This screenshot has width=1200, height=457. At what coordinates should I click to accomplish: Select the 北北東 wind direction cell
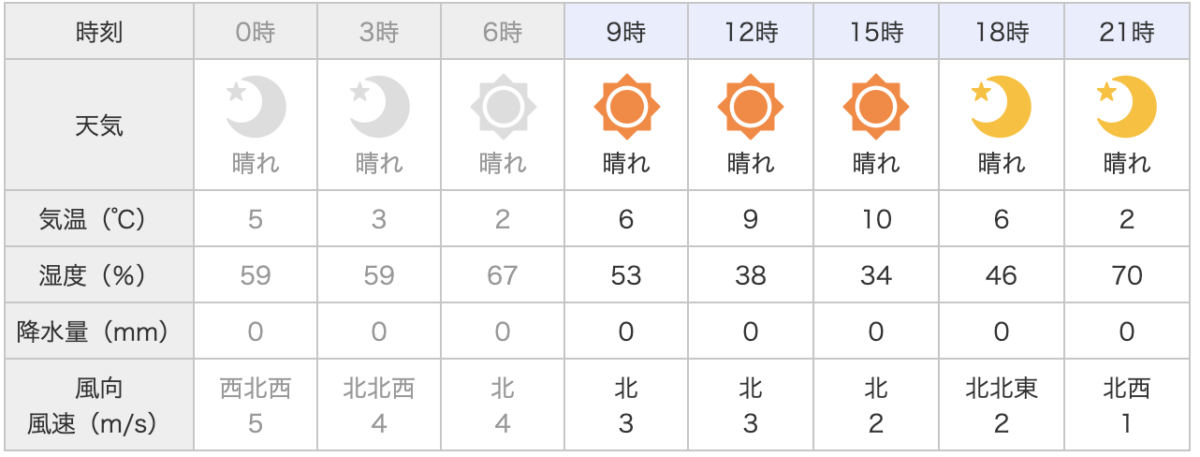[1001, 388]
